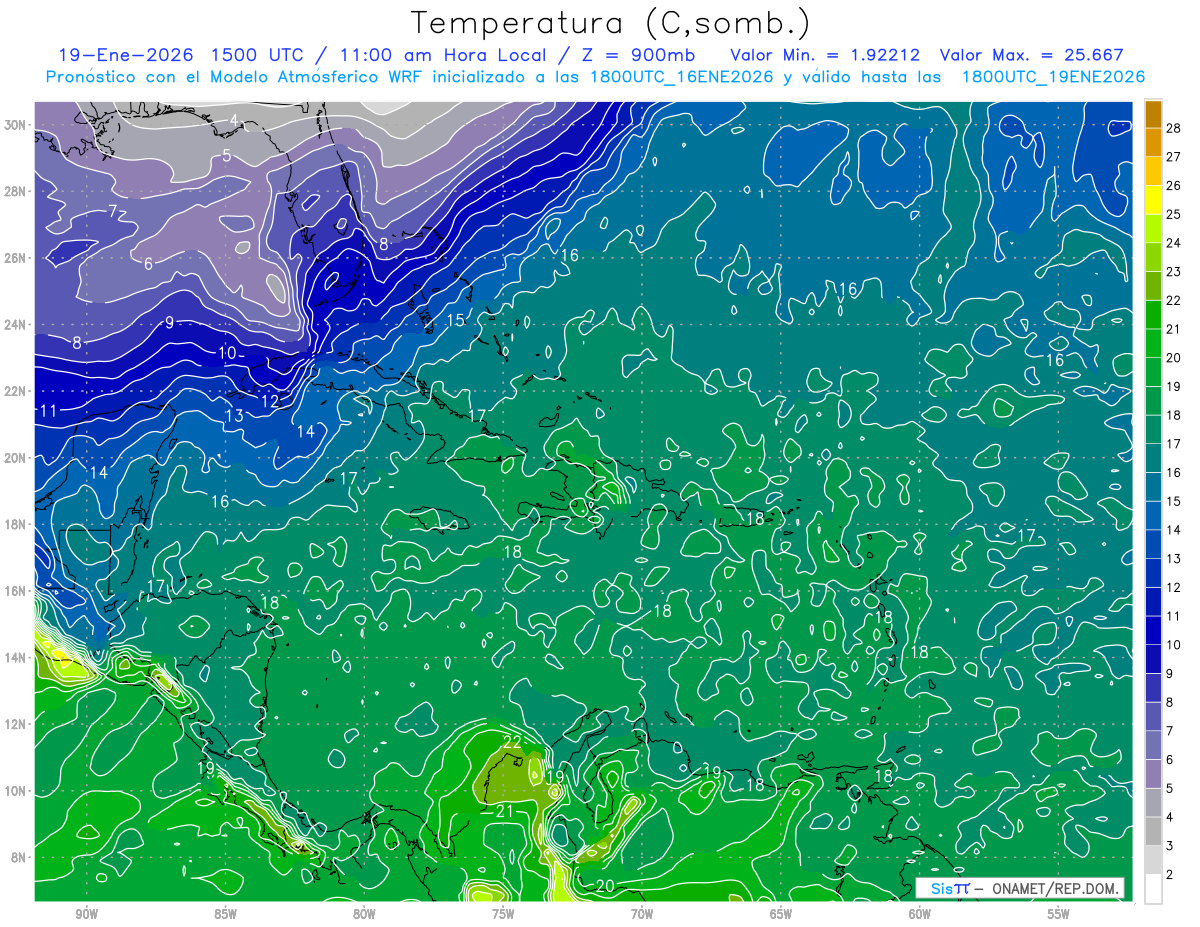
Task: Click the "60W" longitude axis label
Action: (x=920, y=914)
